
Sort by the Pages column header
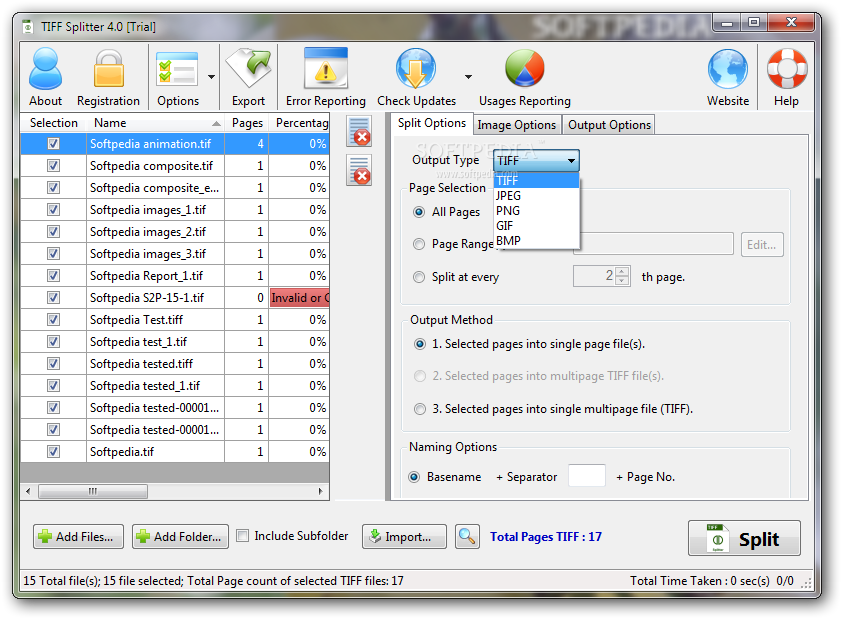(247, 123)
